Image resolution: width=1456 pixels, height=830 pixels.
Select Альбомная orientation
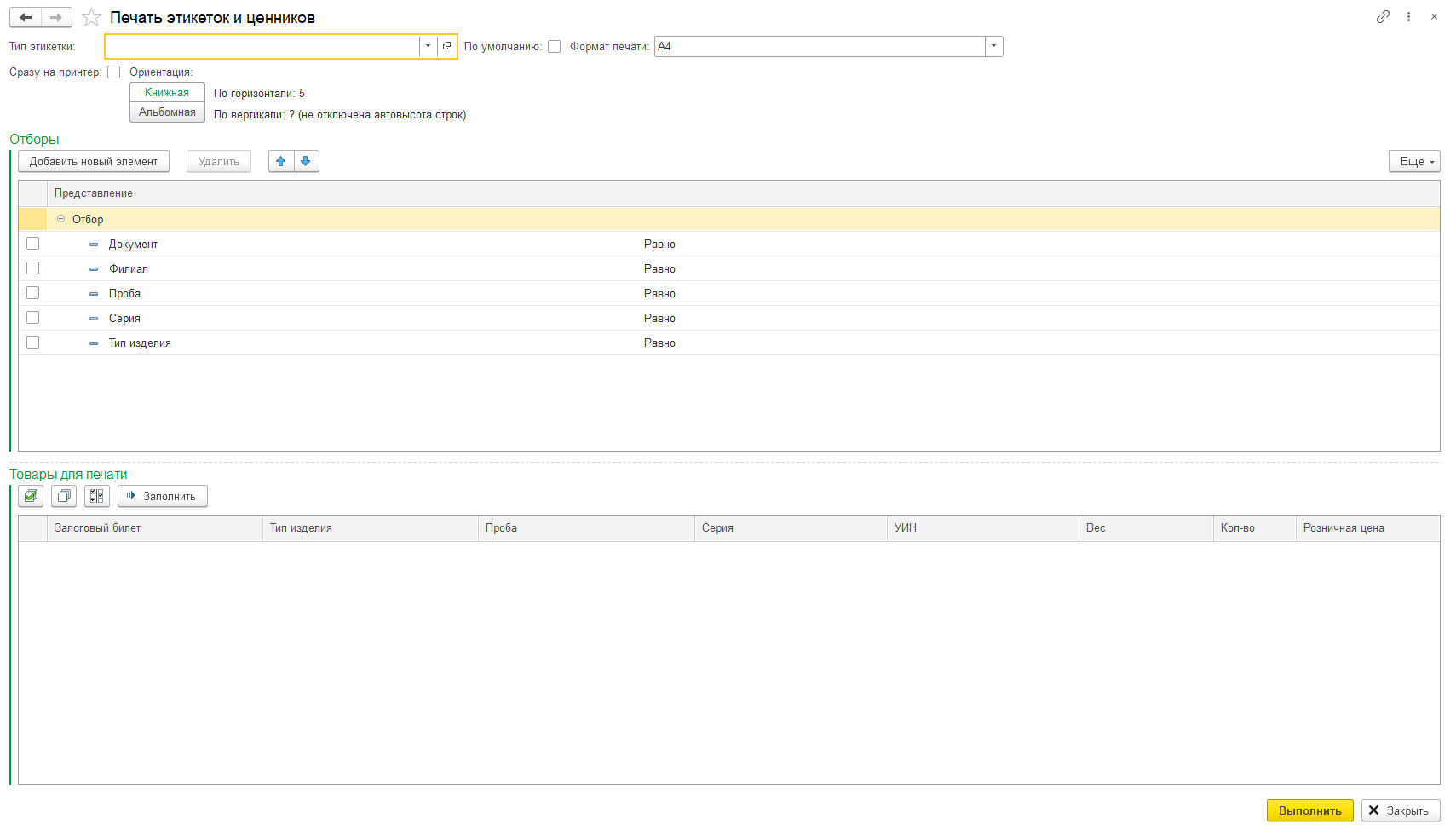(x=167, y=112)
